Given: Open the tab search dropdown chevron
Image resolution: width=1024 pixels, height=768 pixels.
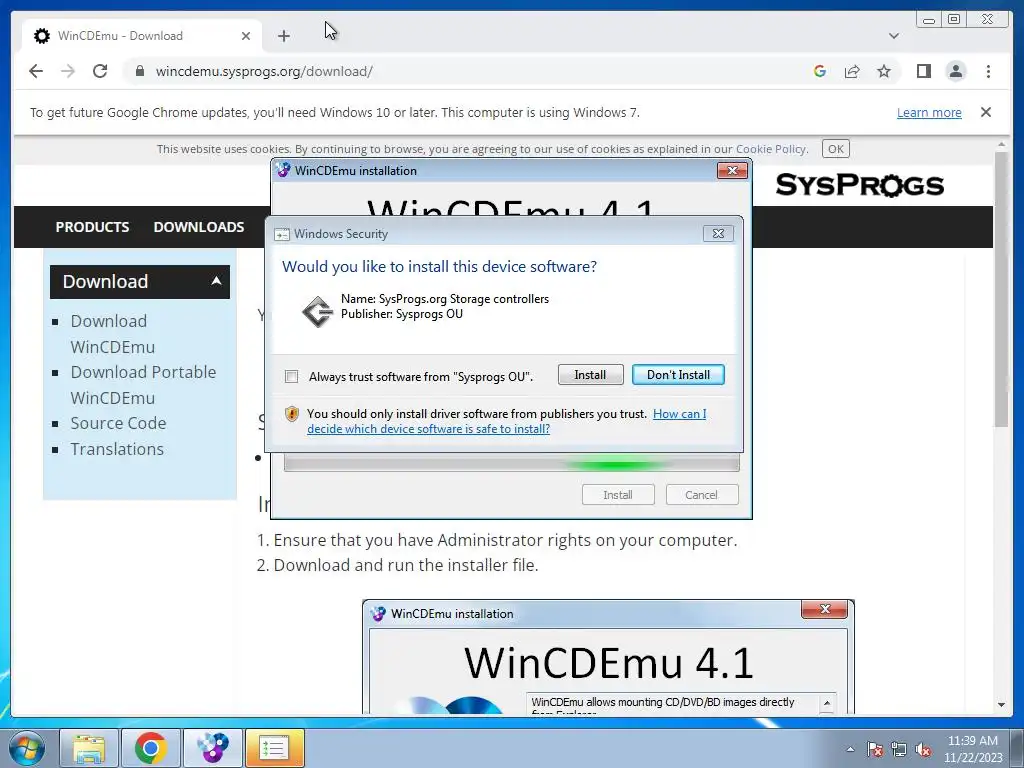Looking at the screenshot, I should pyautogui.click(x=893, y=36).
